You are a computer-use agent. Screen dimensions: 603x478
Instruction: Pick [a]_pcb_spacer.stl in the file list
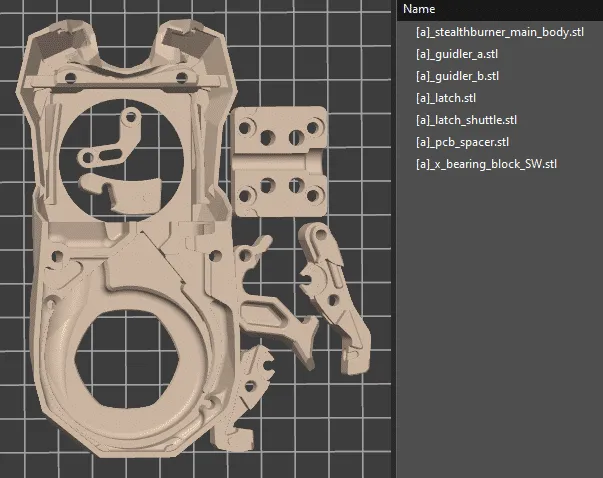coord(462,142)
